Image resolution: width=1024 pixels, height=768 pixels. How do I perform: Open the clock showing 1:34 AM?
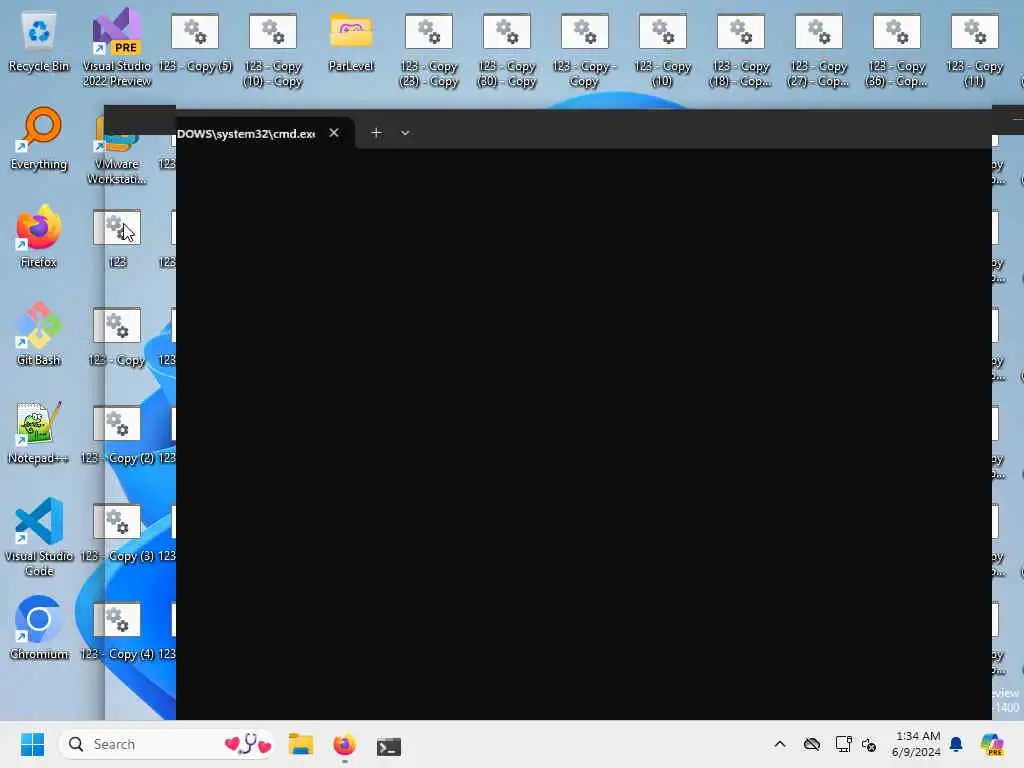coord(917,744)
